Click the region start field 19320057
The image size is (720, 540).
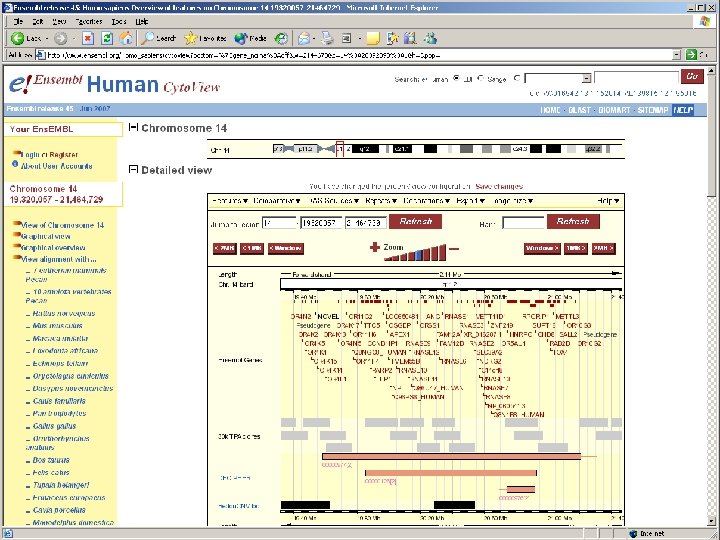[x=321, y=223]
